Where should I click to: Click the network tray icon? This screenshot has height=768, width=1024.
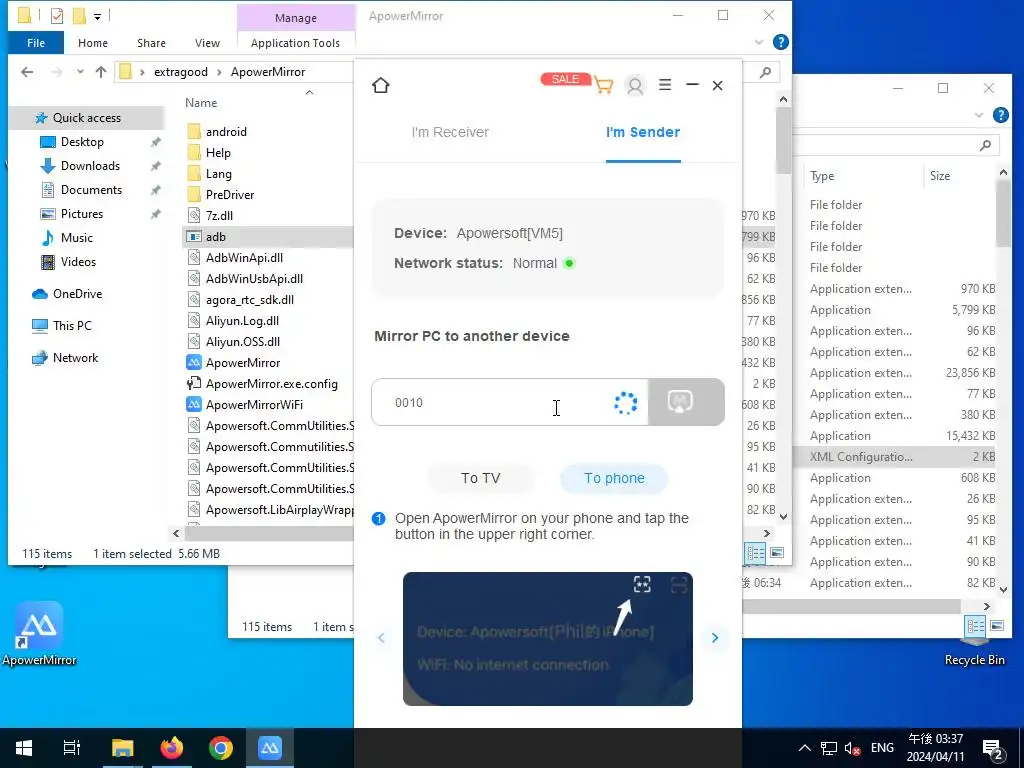tap(829, 748)
